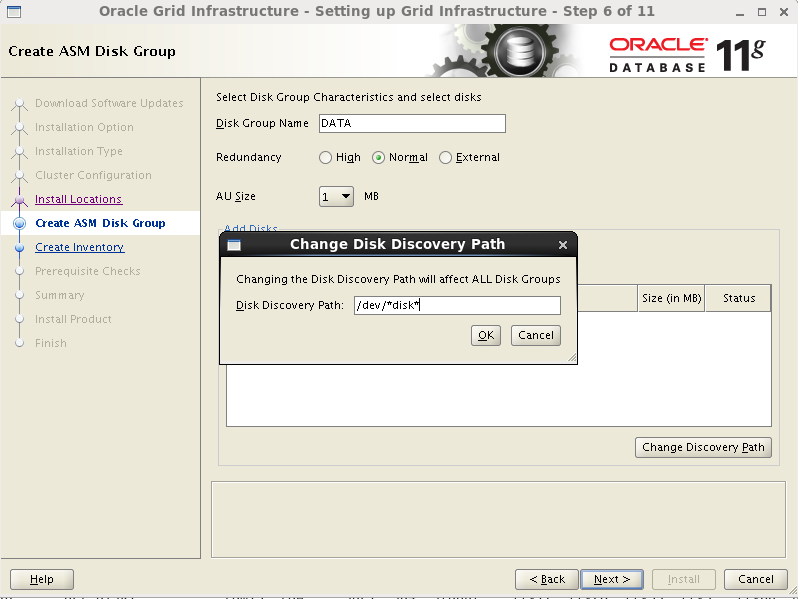Click the Summary step label
The width and height of the screenshot is (798, 599).
pos(60,295)
